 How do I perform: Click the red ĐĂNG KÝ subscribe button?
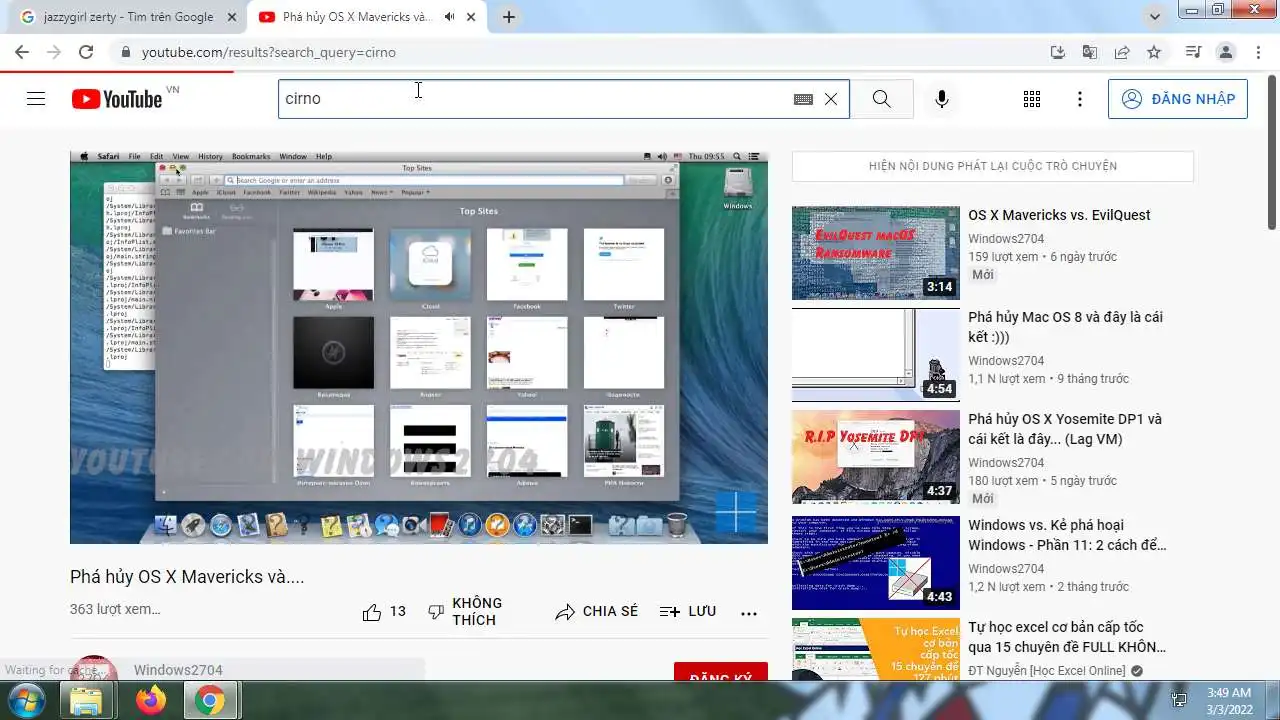721,671
